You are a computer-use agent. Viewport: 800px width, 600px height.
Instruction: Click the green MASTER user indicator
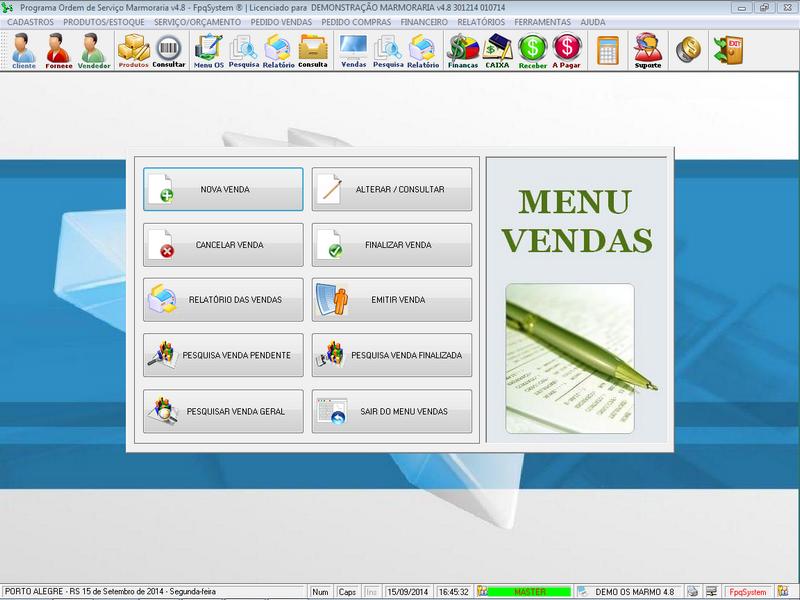coord(529,592)
